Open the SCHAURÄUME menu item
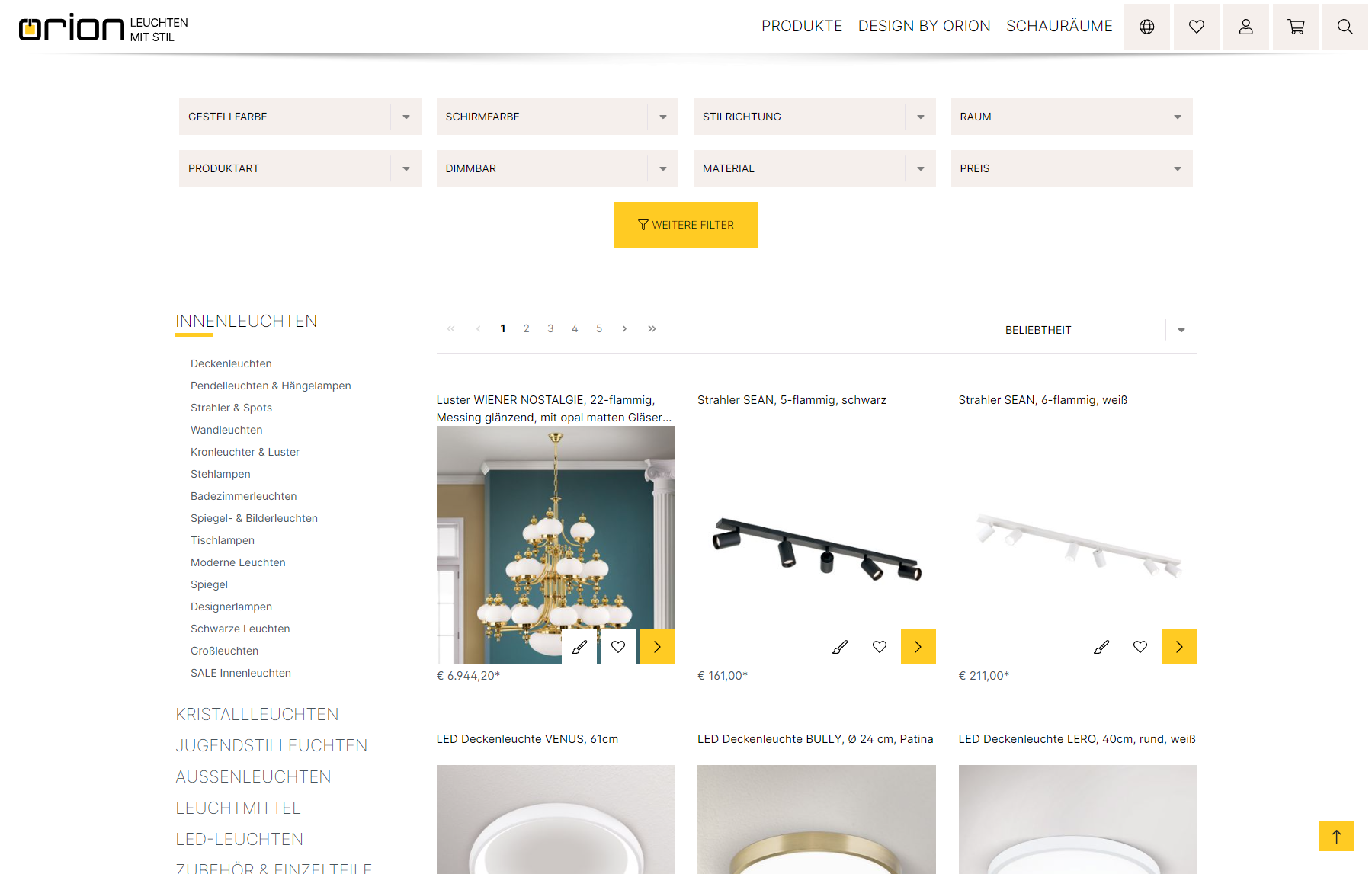Image resolution: width=1372 pixels, height=874 pixels. 1059,27
